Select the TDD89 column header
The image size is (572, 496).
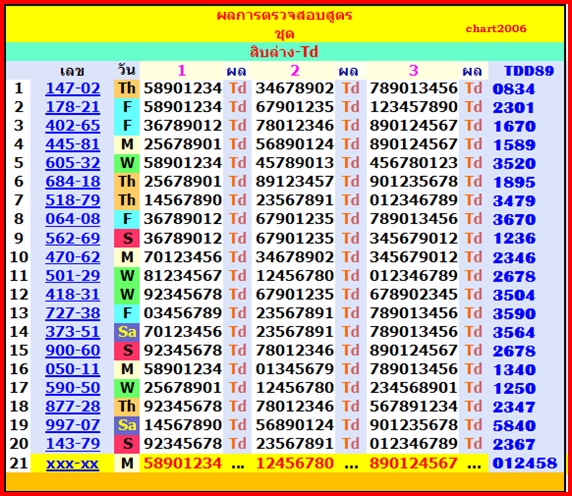[x=529, y=71]
